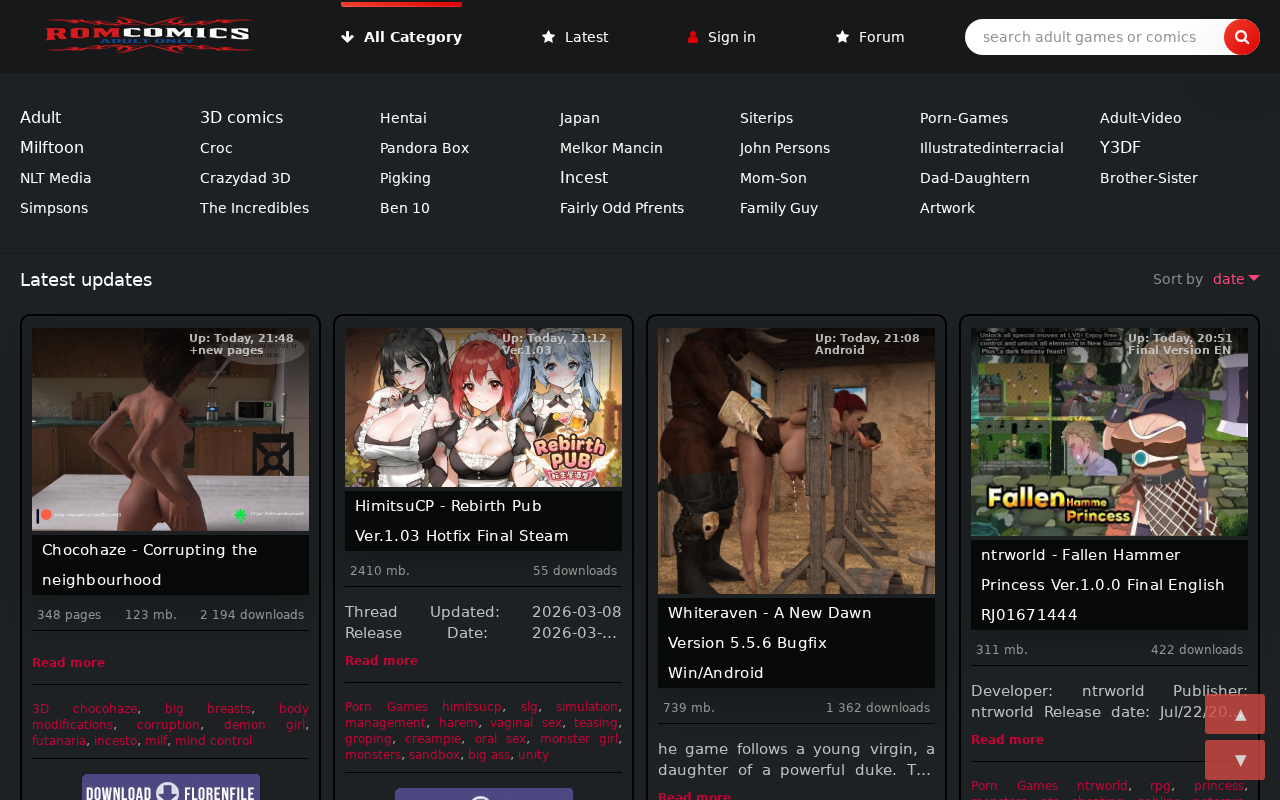
Task: Click the Download Florenfile button
Action: [171, 788]
